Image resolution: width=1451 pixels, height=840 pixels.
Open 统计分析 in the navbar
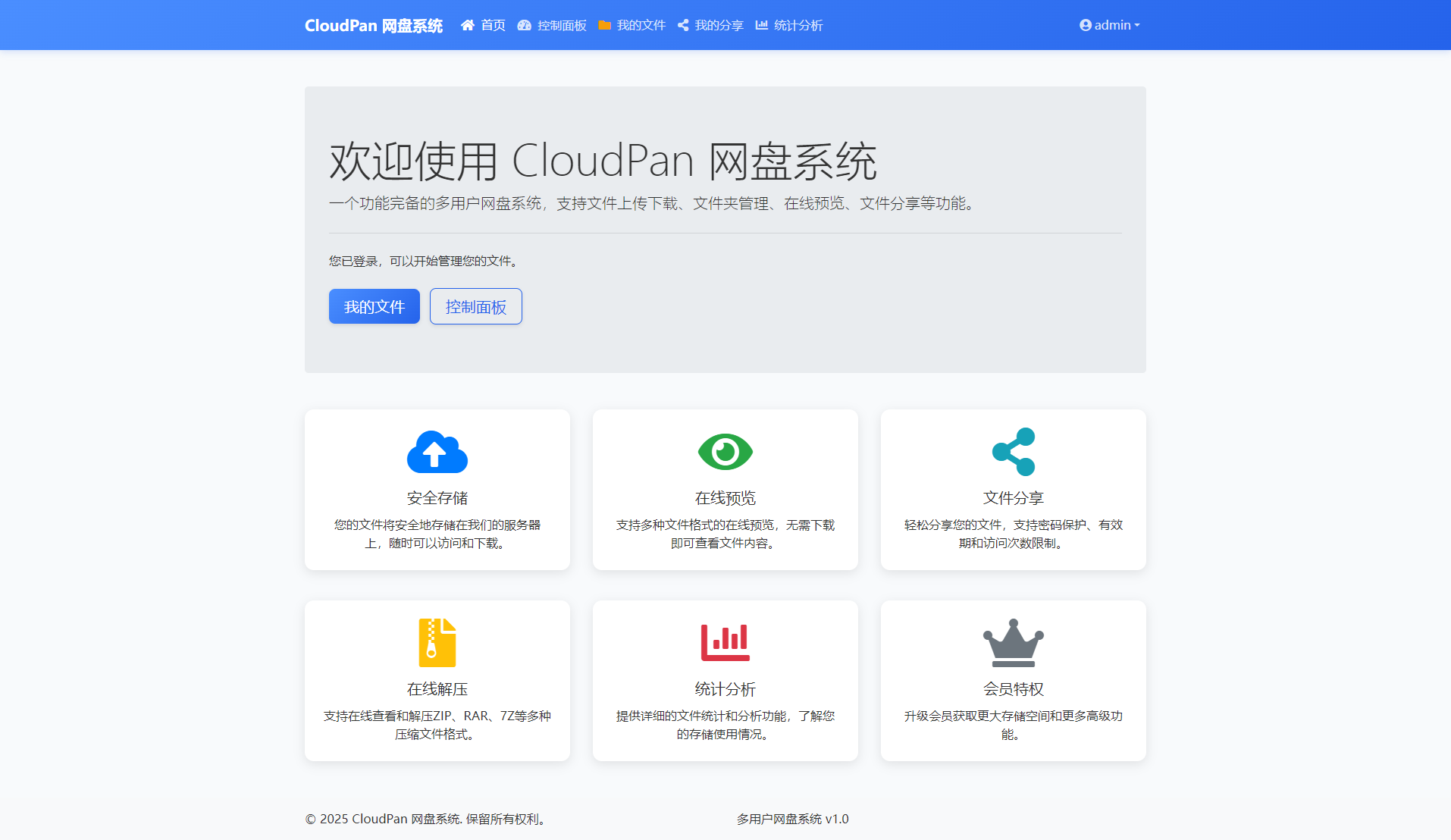(789, 25)
